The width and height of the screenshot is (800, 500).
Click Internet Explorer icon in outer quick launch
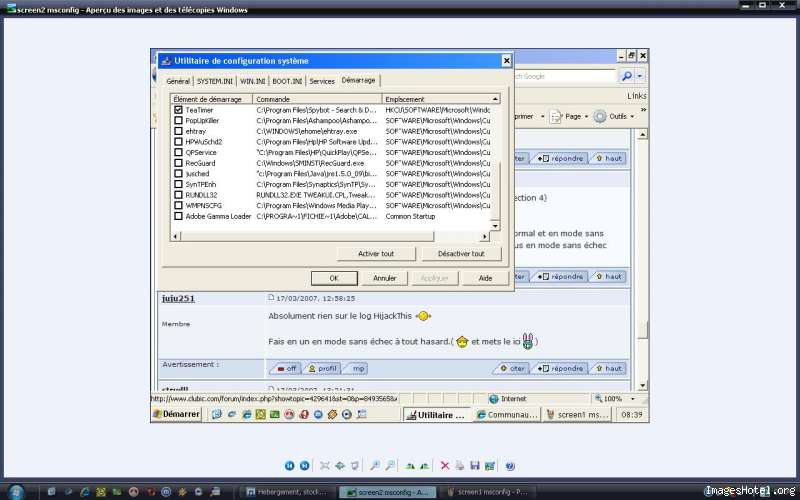point(85,492)
